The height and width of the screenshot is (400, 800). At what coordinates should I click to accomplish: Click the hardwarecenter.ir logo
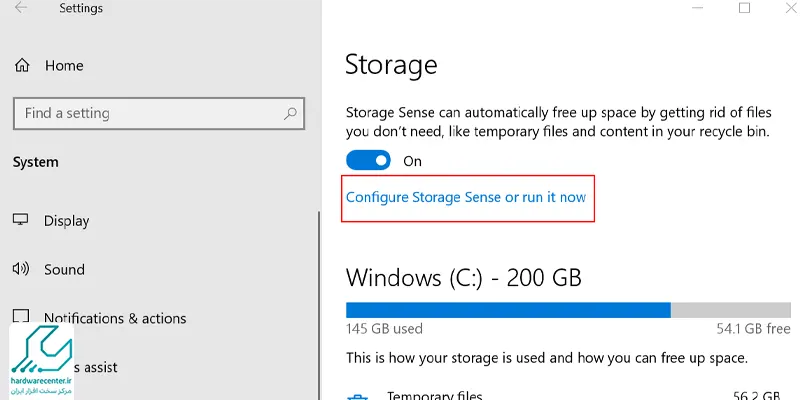[41, 361]
